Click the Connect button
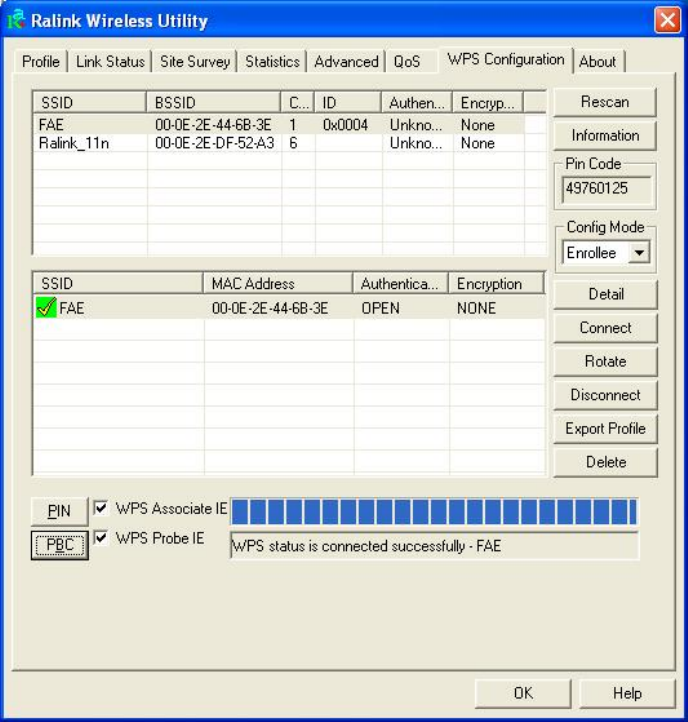The image size is (688, 722). pyautogui.click(x=606, y=327)
